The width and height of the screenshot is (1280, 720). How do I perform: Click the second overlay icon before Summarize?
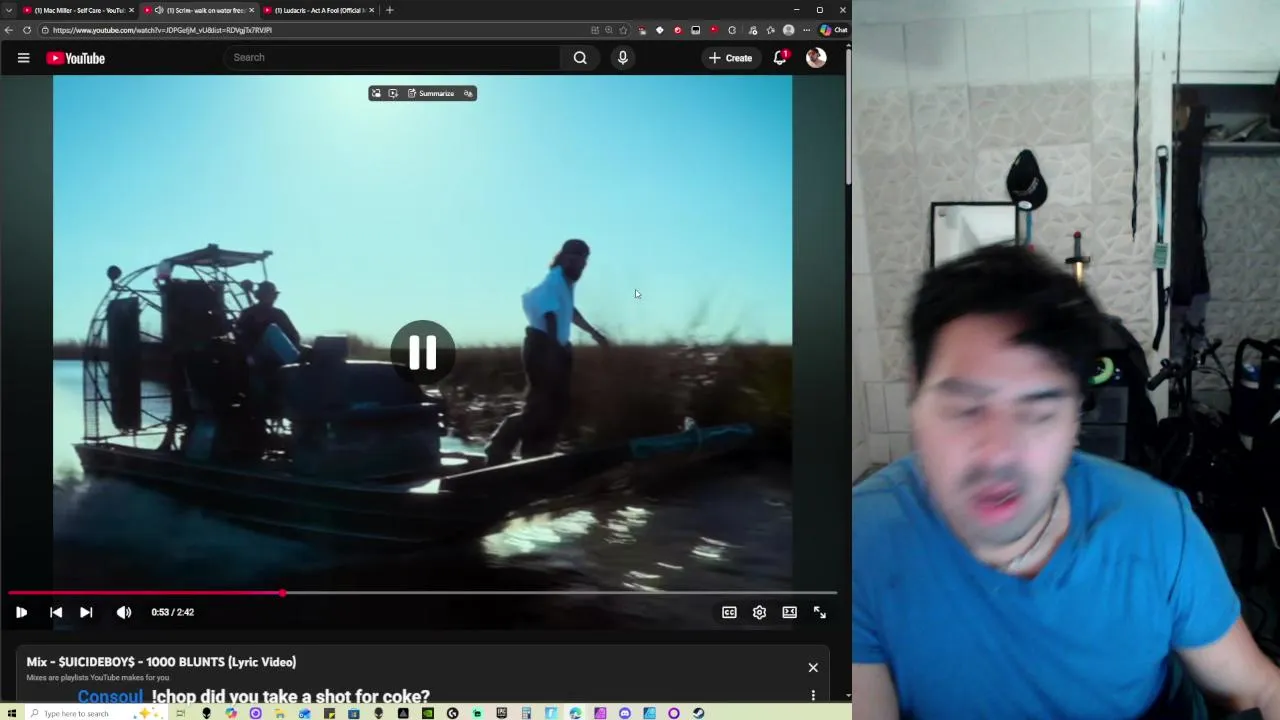[x=393, y=93]
